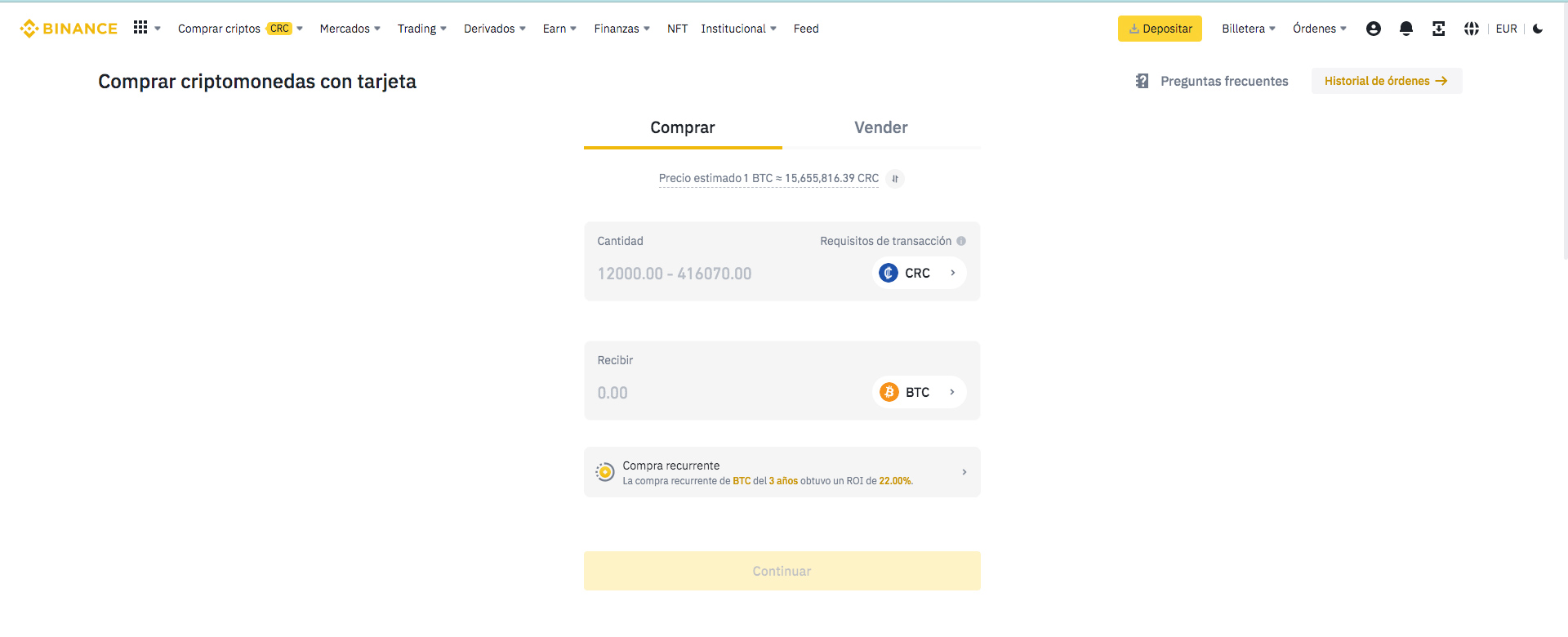Open the NFT menu item

click(x=677, y=29)
